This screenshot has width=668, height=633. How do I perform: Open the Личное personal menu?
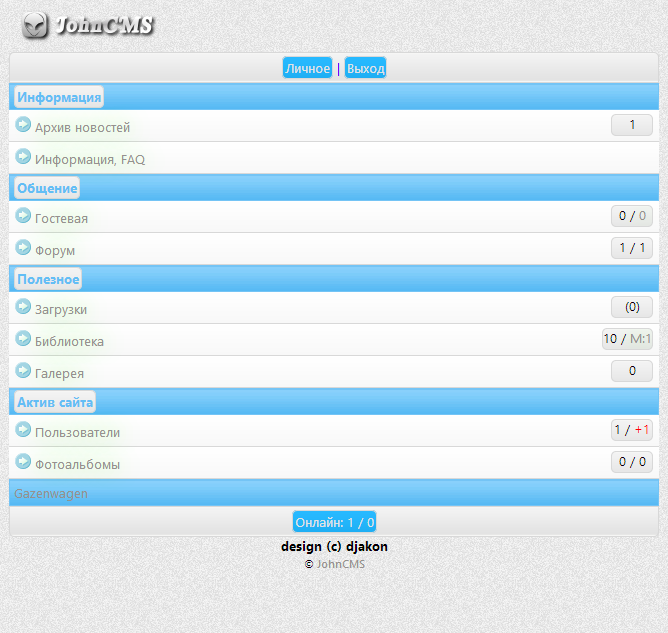307,68
